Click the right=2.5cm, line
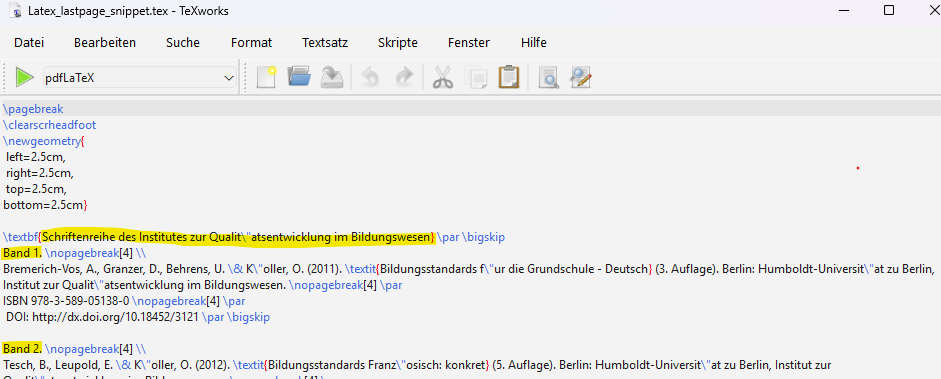Screen dimensions: 941x379 tap(40, 173)
